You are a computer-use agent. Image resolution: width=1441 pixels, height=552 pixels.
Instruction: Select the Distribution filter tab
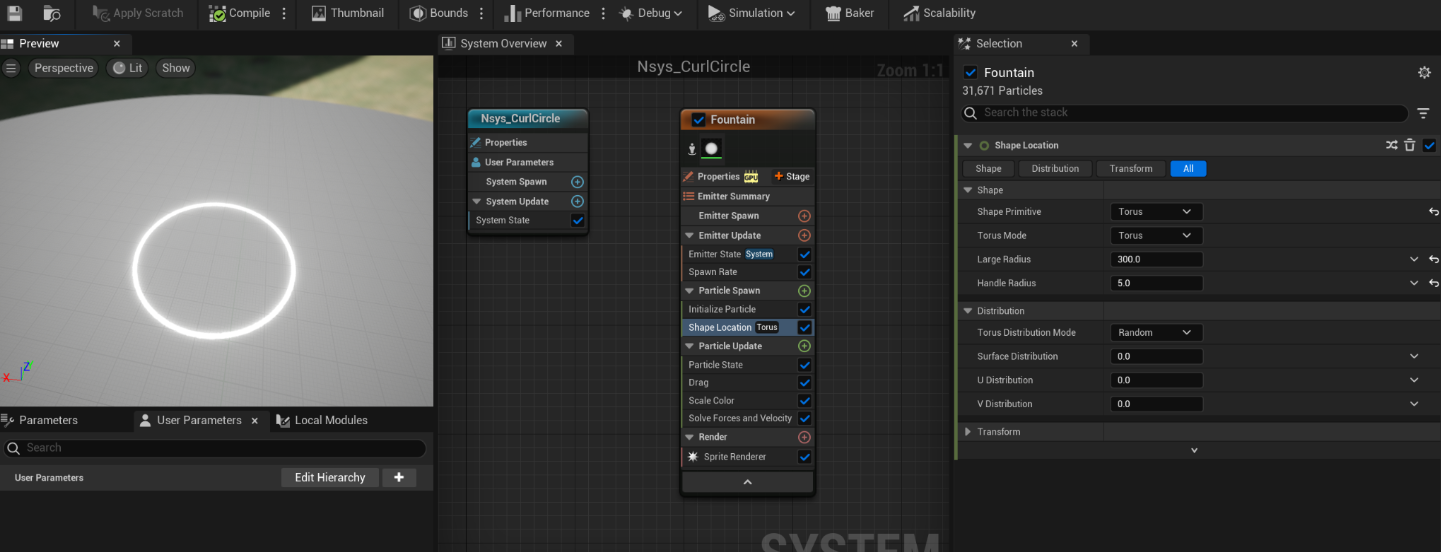1055,169
